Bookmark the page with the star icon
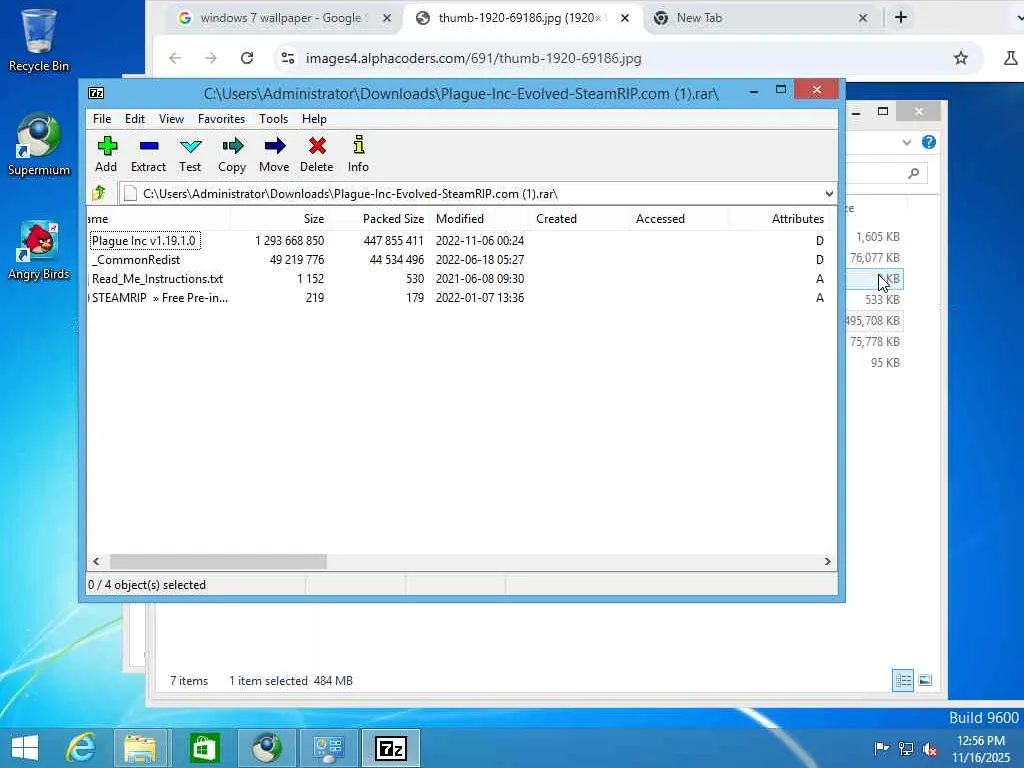 960,58
